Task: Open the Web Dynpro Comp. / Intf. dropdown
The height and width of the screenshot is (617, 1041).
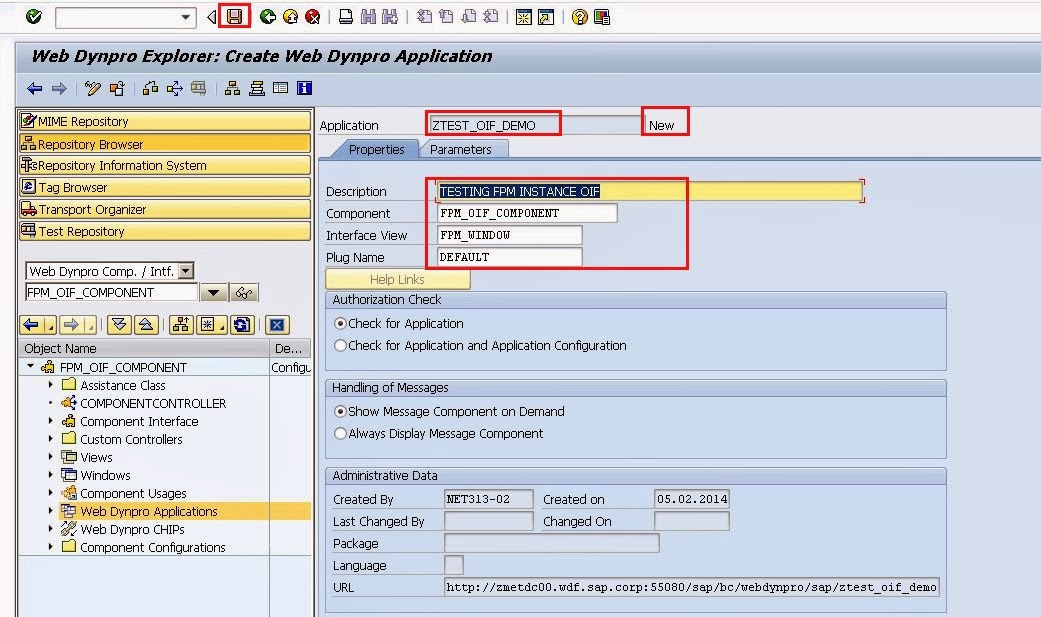Action: coord(186,271)
